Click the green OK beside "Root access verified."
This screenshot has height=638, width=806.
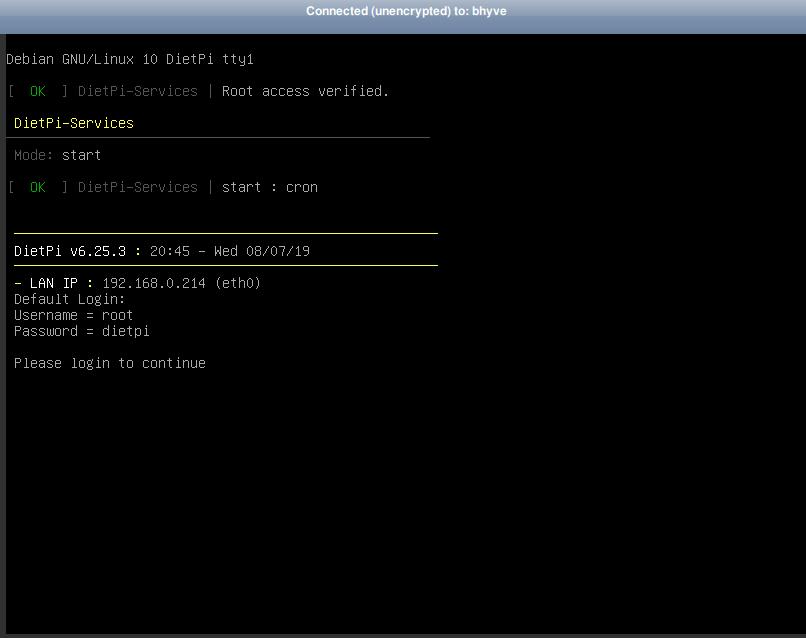point(38,91)
